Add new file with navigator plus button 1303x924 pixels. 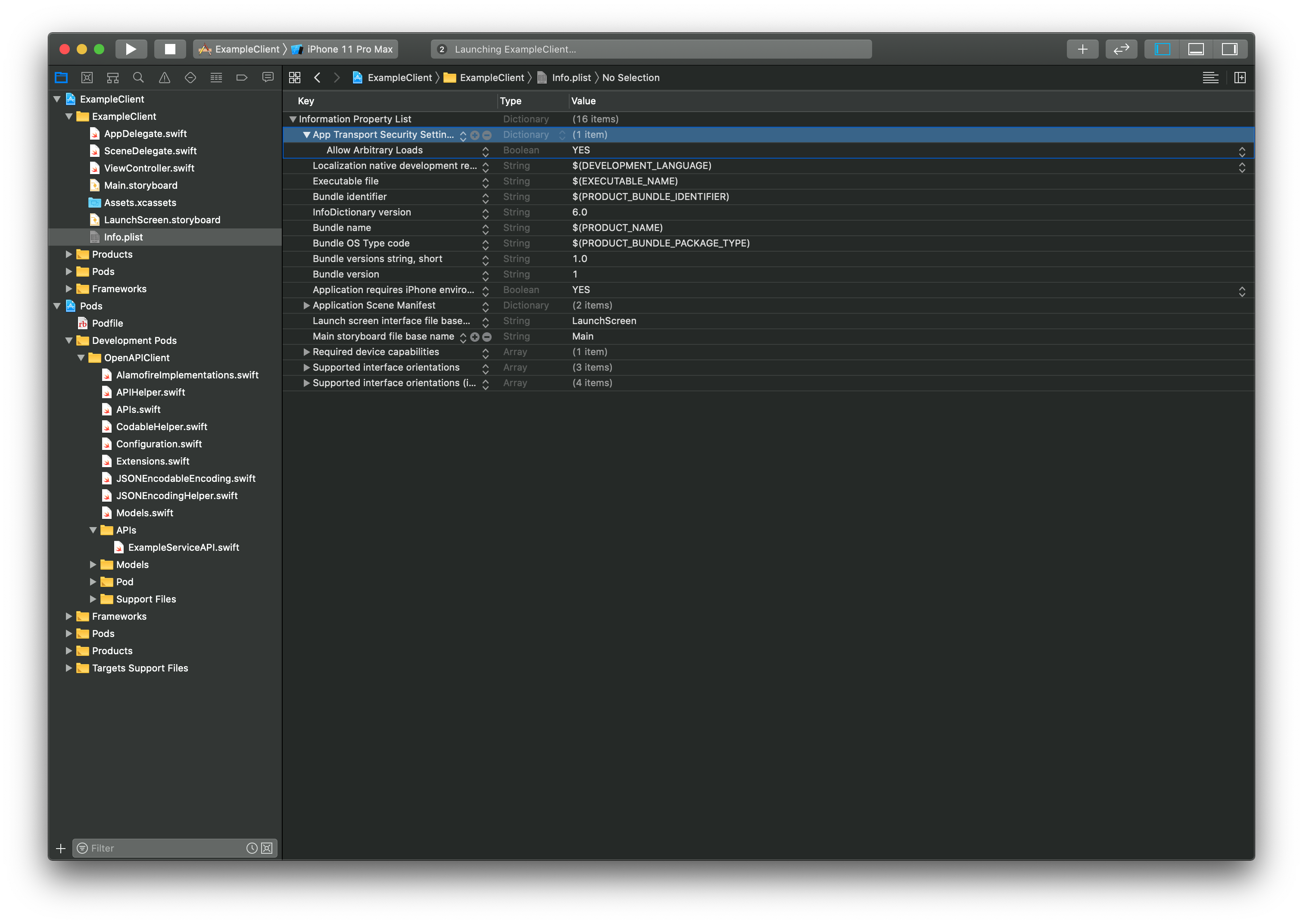click(x=61, y=848)
